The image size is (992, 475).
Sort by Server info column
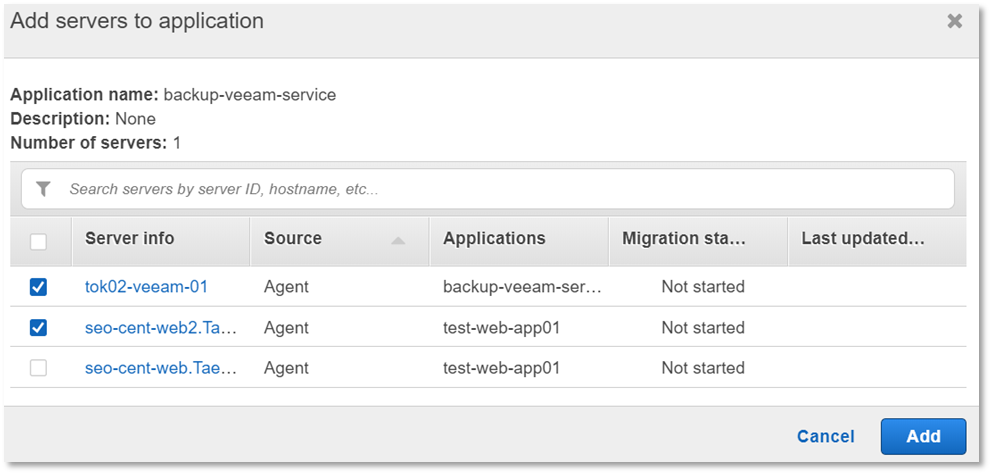(x=130, y=239)
